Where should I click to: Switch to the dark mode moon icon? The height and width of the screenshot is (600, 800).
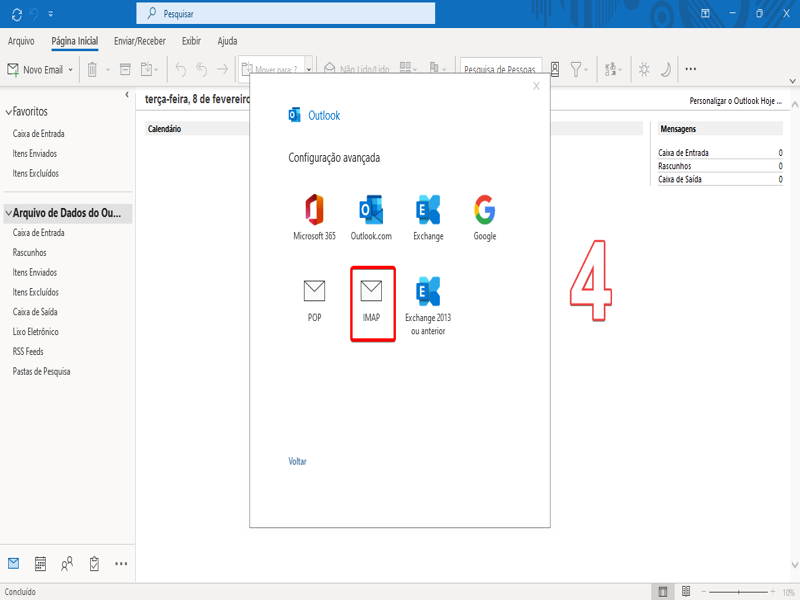pos(665,69)
